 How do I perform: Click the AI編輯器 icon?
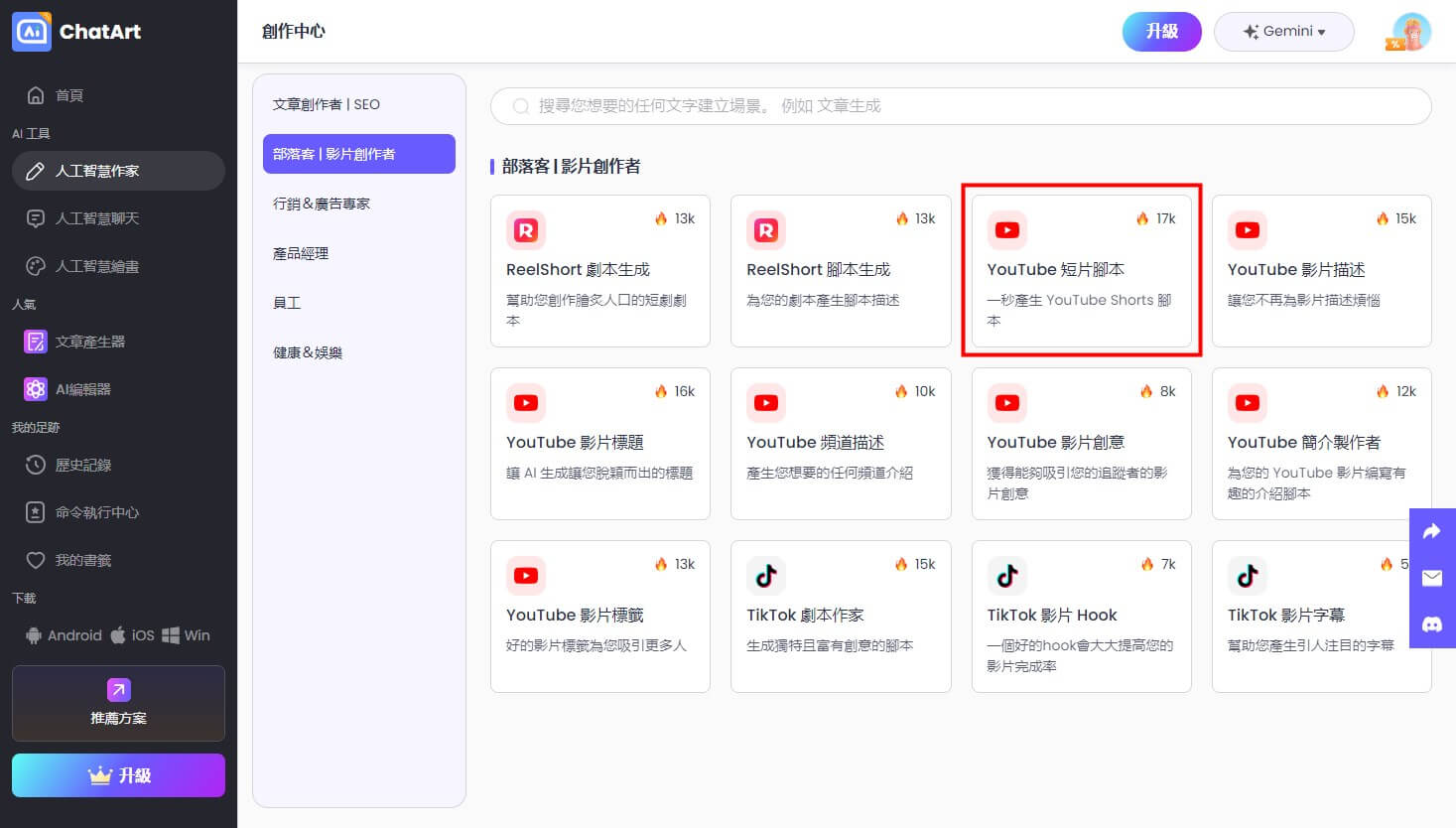[36, 389]
